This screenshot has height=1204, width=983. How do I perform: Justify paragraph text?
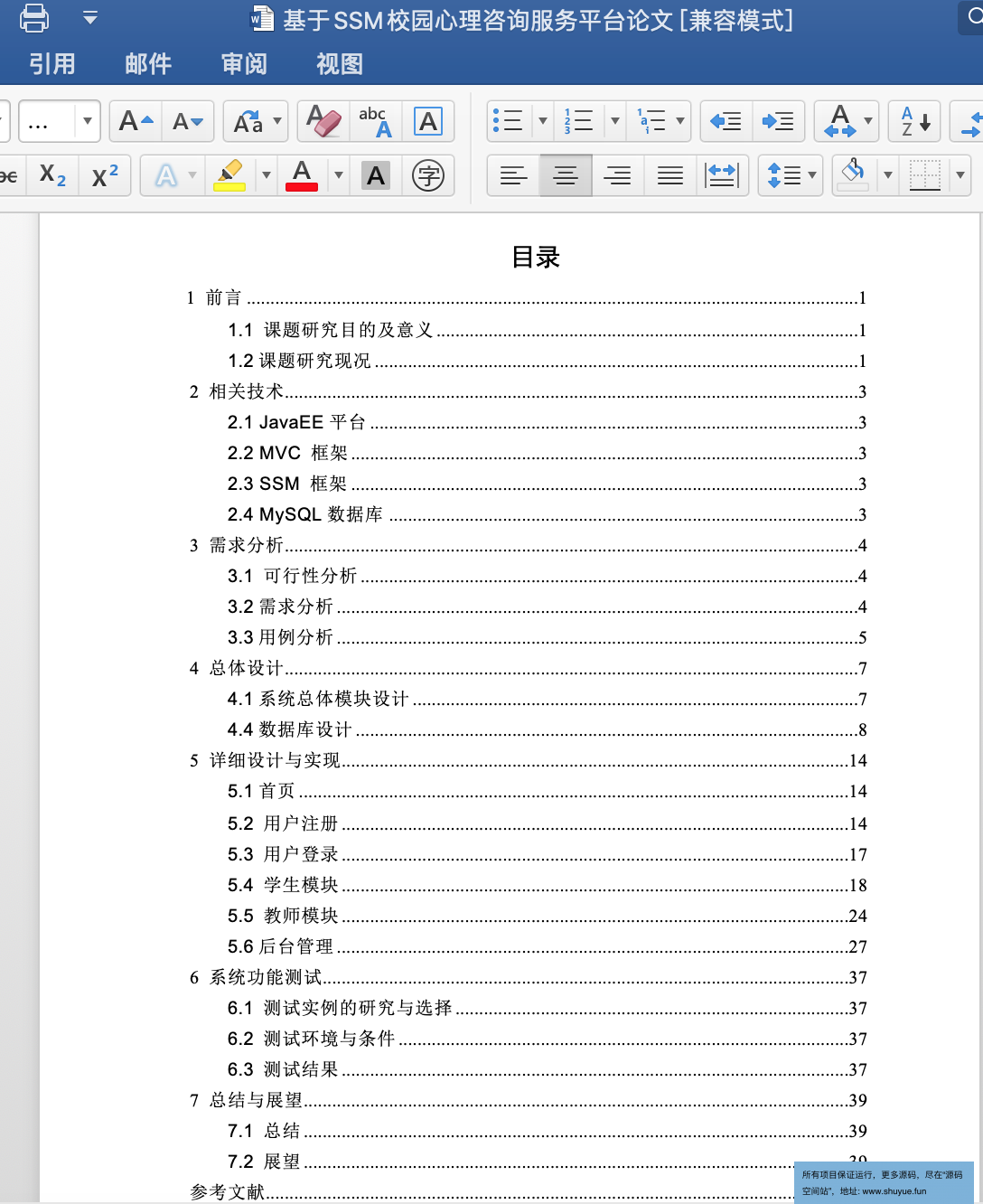(x=670, y=175)
